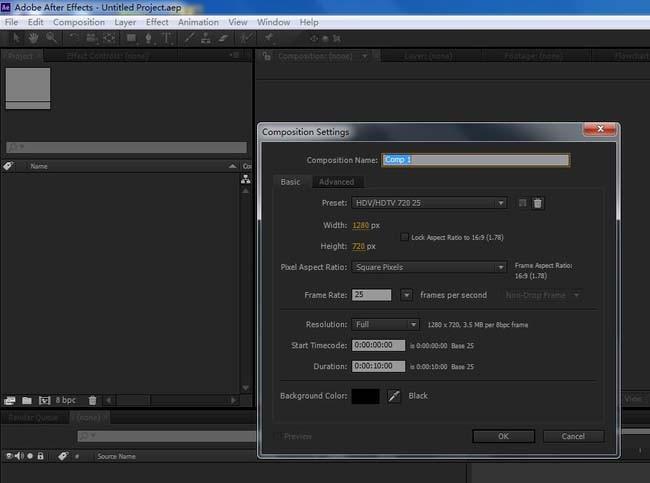The width and height of the screenshot is (650, 483).
Task: Expand the Resolution dropdown set to Full
Action: click(x=386, y=324)
